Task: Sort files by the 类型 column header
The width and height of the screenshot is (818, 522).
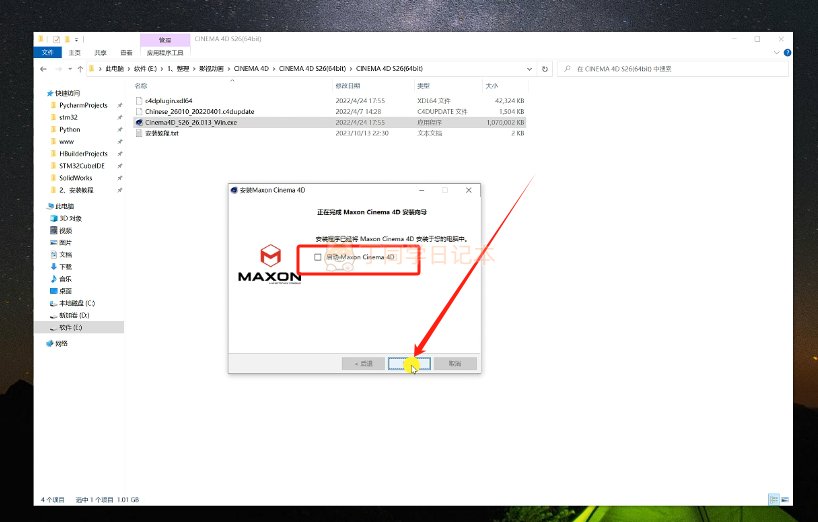Action: click(423, 86)
